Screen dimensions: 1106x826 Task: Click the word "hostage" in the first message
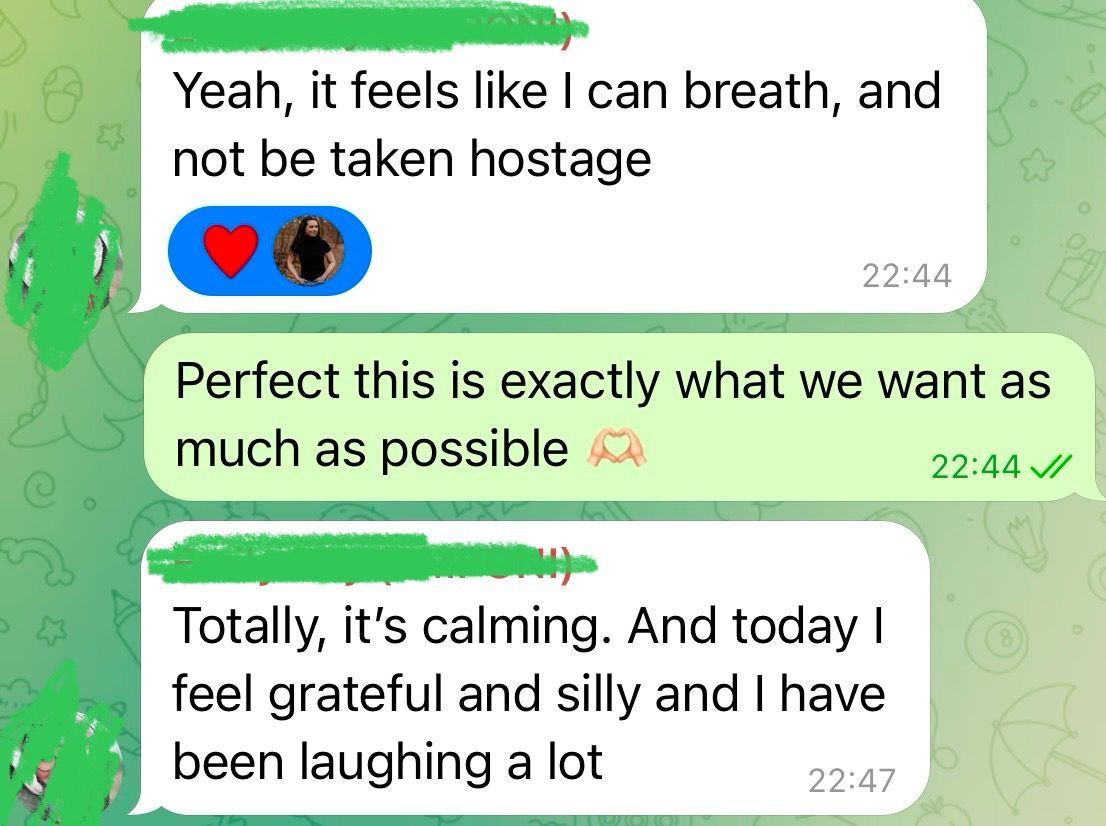point(561,160)
